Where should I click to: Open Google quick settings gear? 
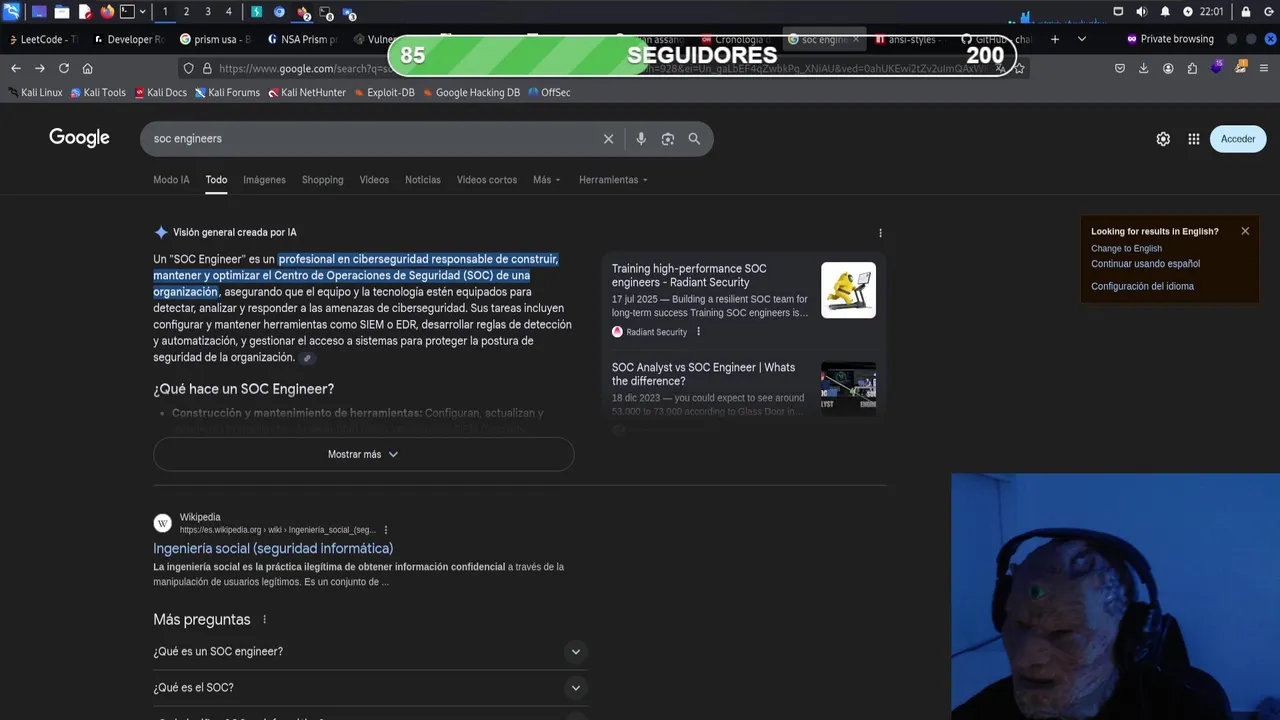[x=1163, y=139]
